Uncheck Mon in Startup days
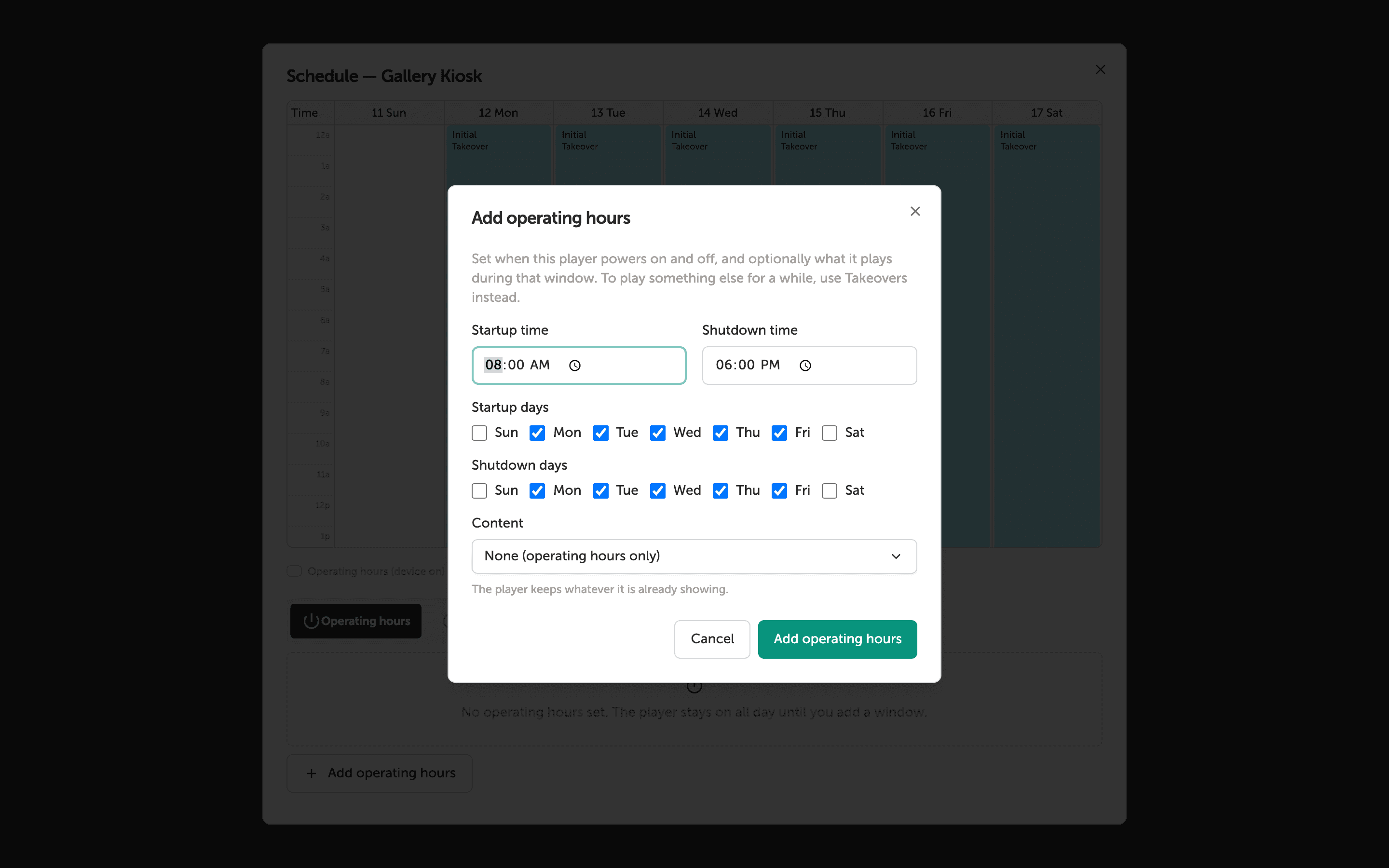1389x868 pixels. tap(537, 433)
